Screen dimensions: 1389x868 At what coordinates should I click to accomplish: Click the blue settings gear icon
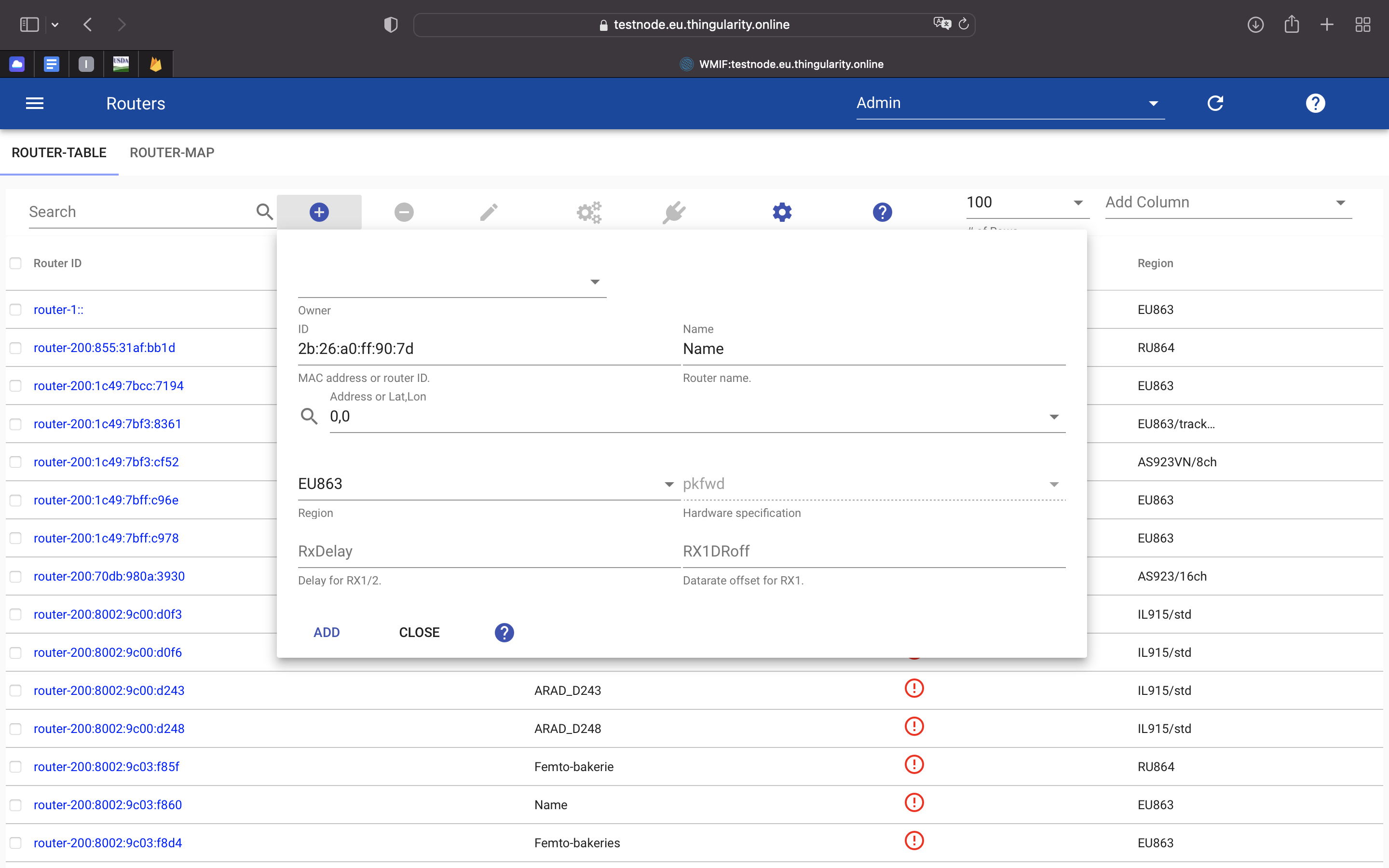pos(782,212)
